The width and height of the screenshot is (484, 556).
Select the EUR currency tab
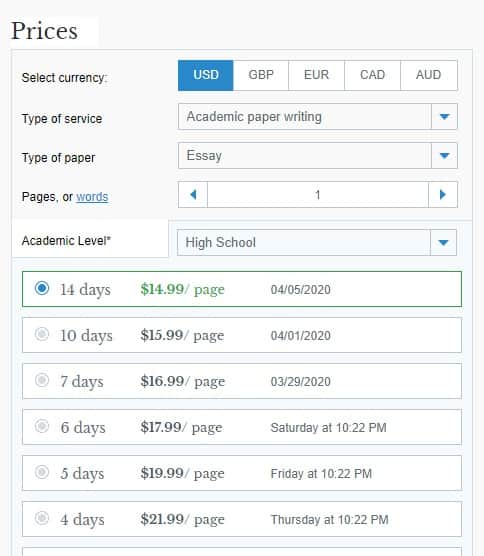pos(317,76)
